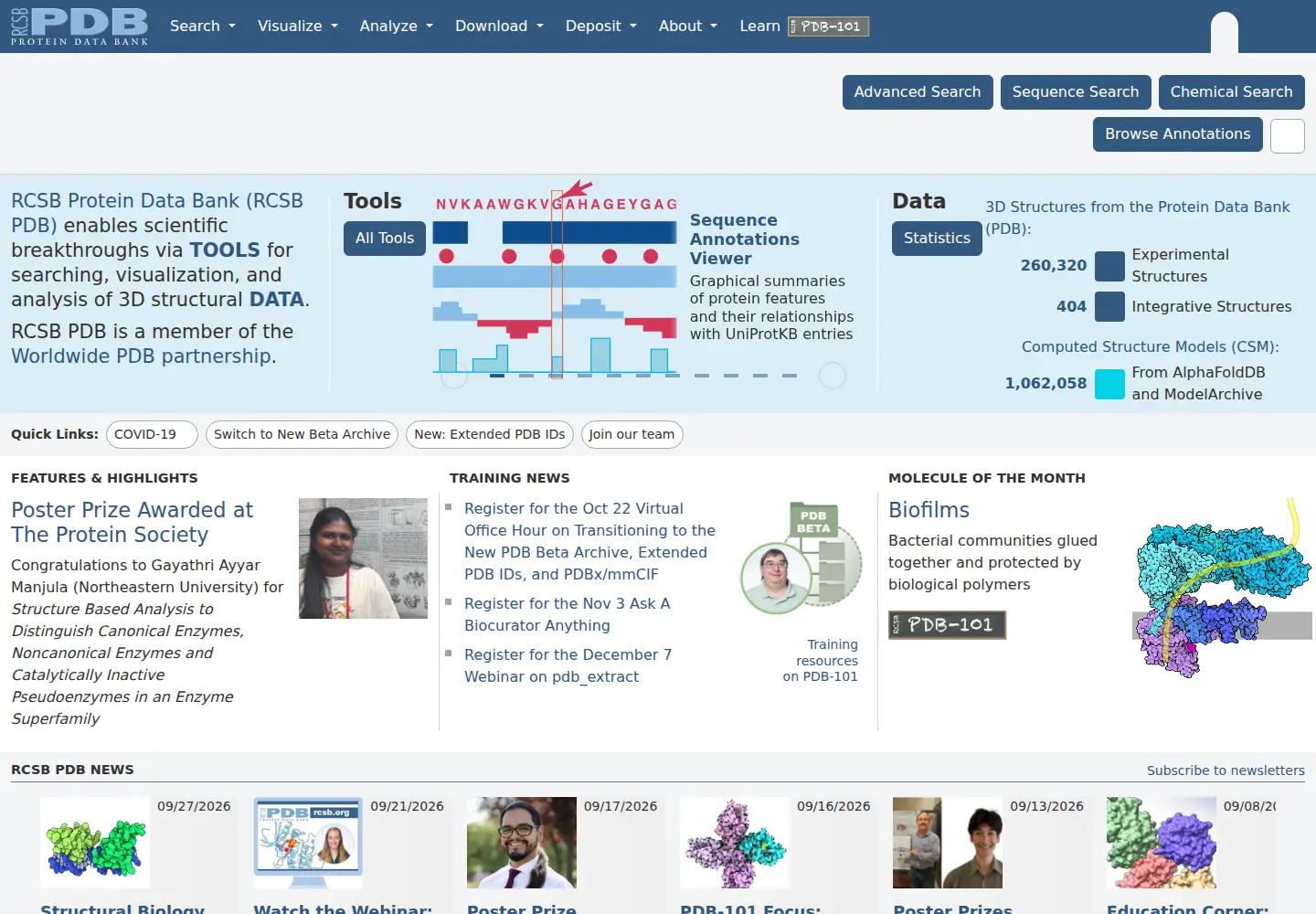Open the 09/21/2026 webinar news thumbnail

click(308, 843)
